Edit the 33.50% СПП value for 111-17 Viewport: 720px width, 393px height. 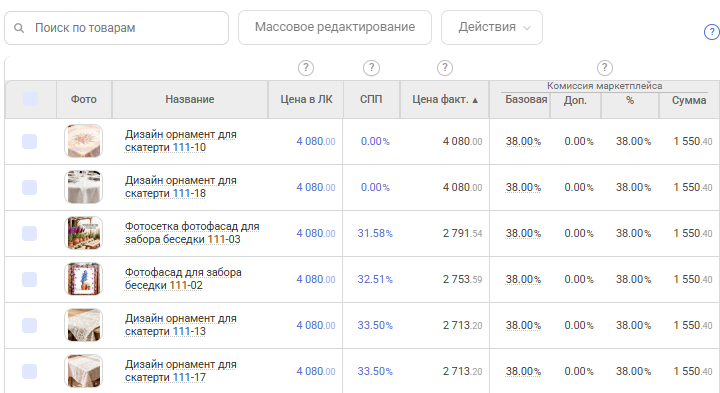pyautogui.click(x=375, y=371)
